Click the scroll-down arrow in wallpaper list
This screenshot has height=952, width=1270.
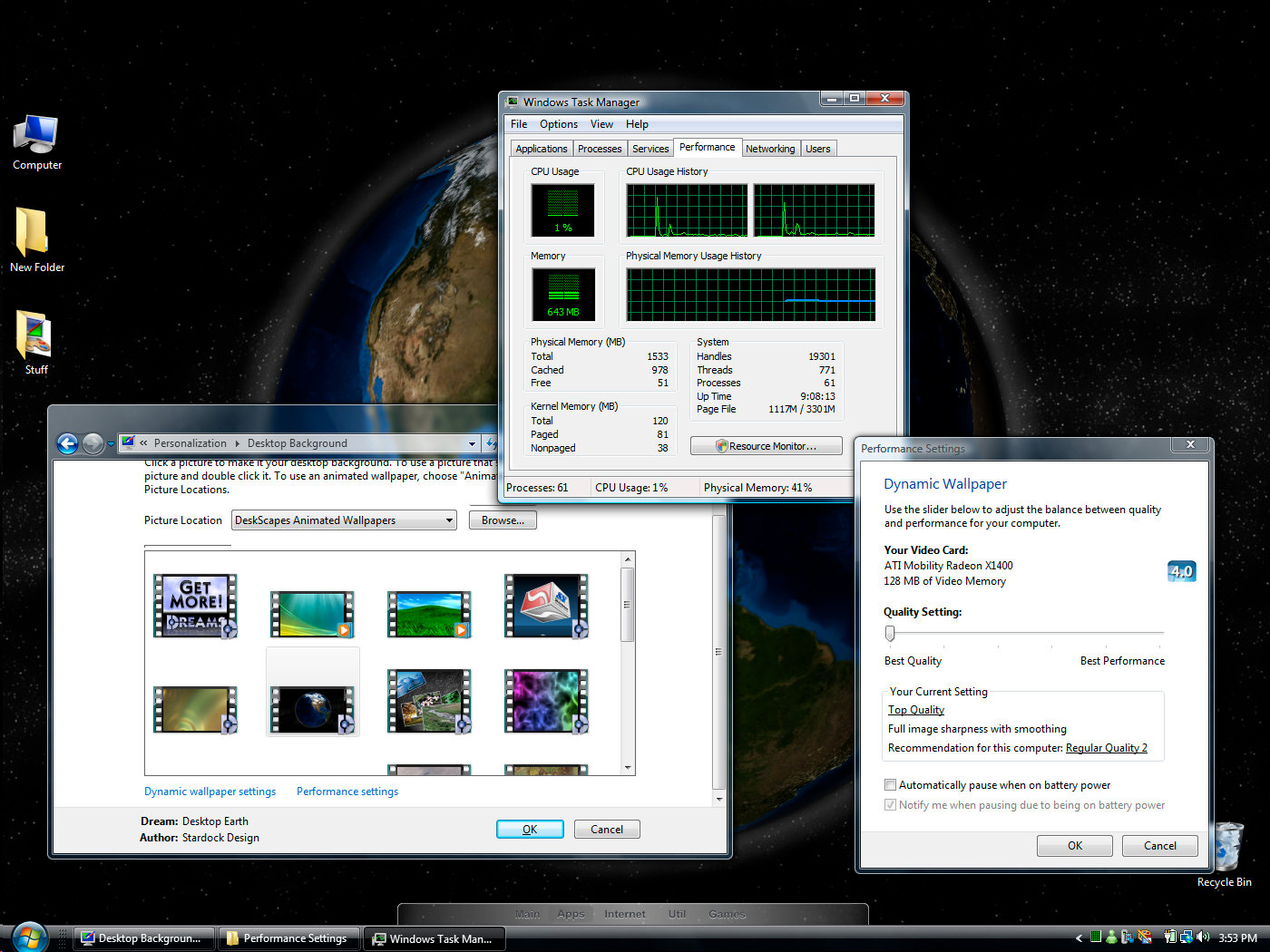coord(627,767)
